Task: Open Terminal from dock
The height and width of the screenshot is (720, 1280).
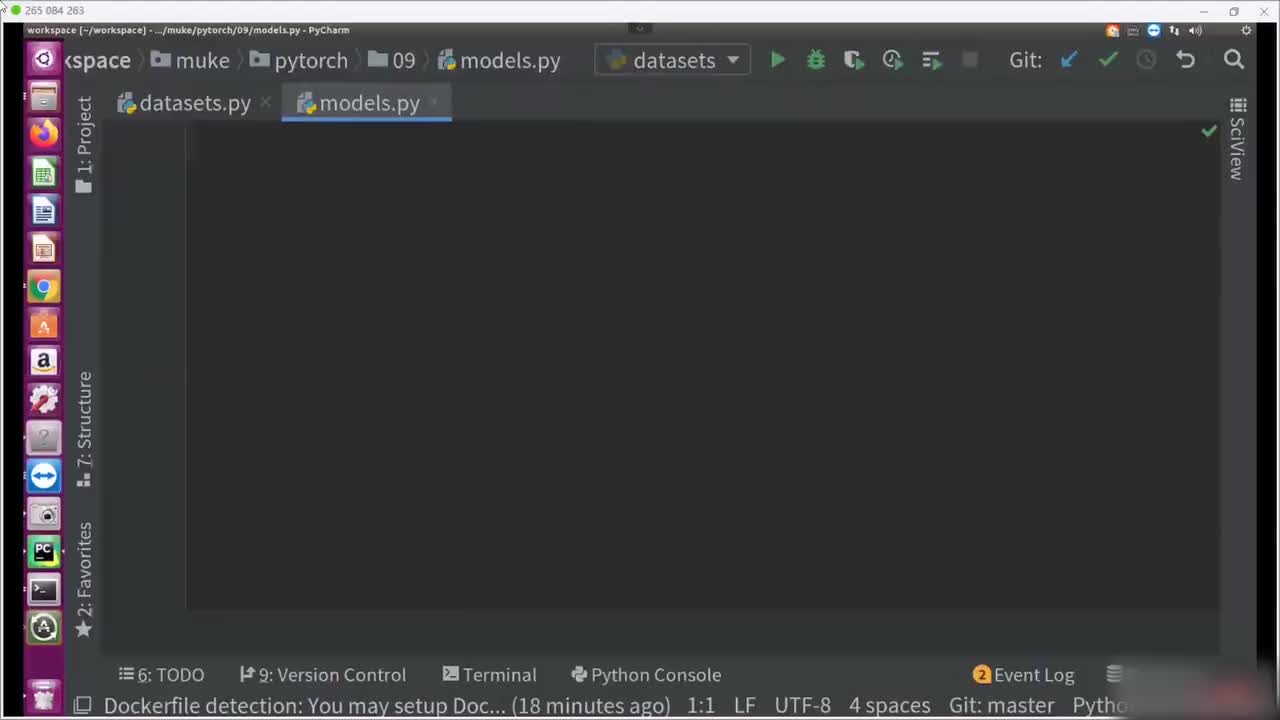Action: [x=43, y=589]
